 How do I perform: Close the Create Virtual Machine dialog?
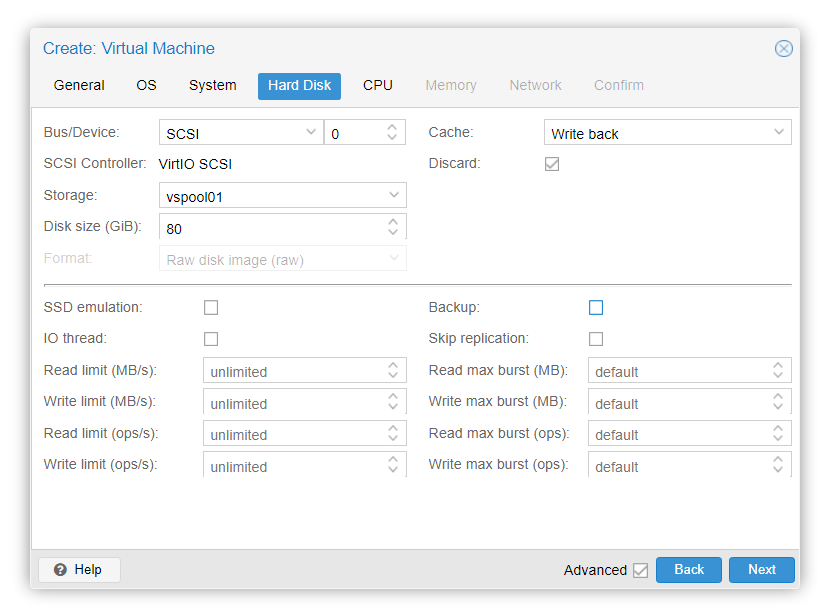tap(784, 48)
